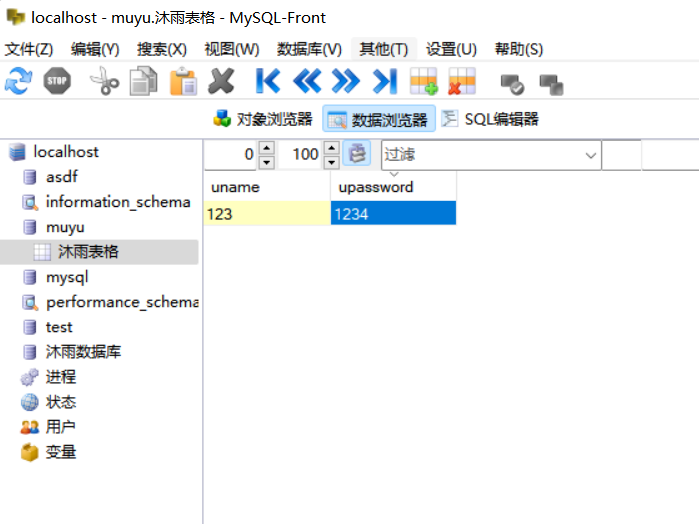Viewport: 699px width, 524px height.
Task: Click the Insert row icon
Action: click(424, 81)
